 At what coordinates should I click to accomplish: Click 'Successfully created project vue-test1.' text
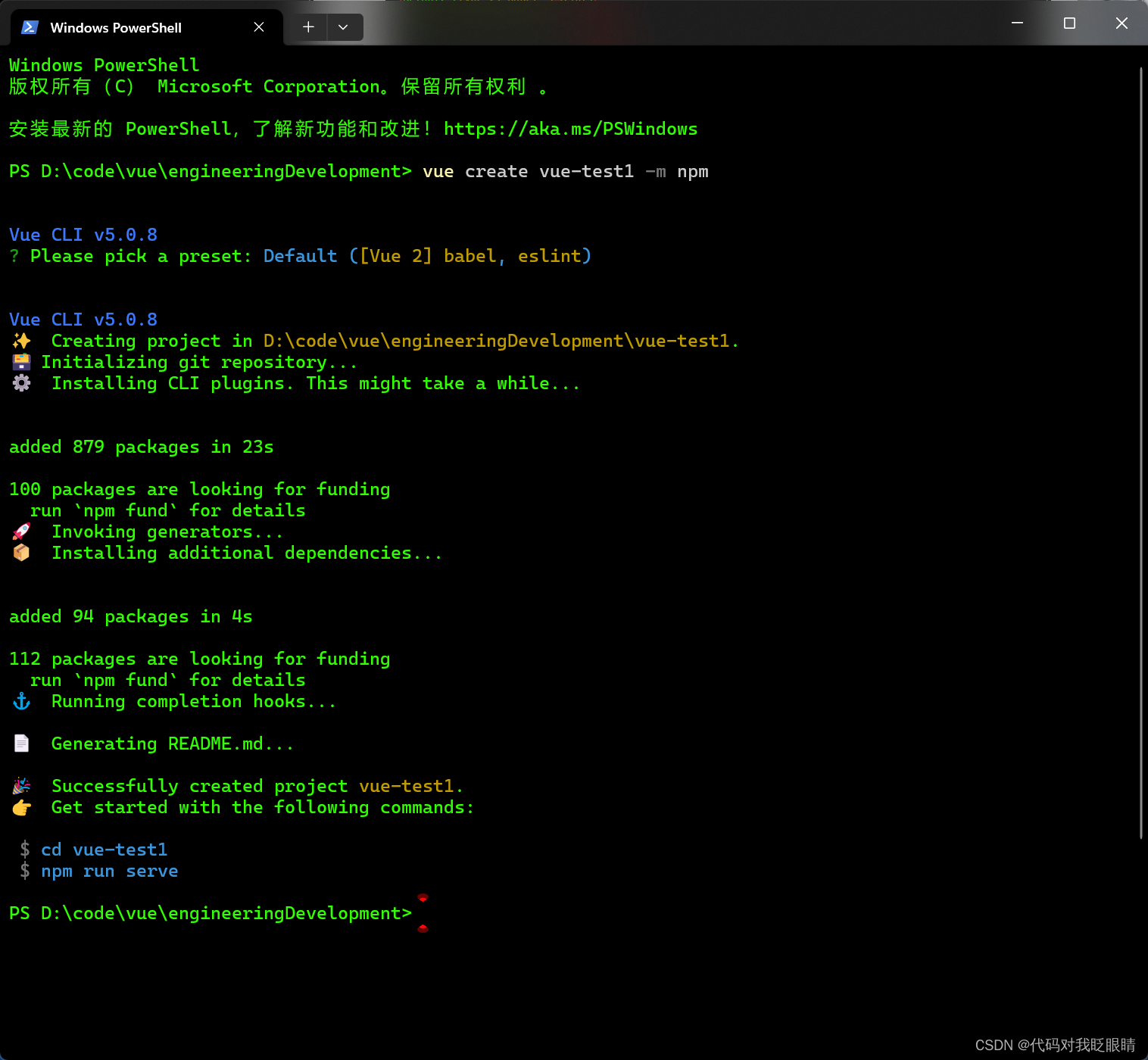click(257, 786)
